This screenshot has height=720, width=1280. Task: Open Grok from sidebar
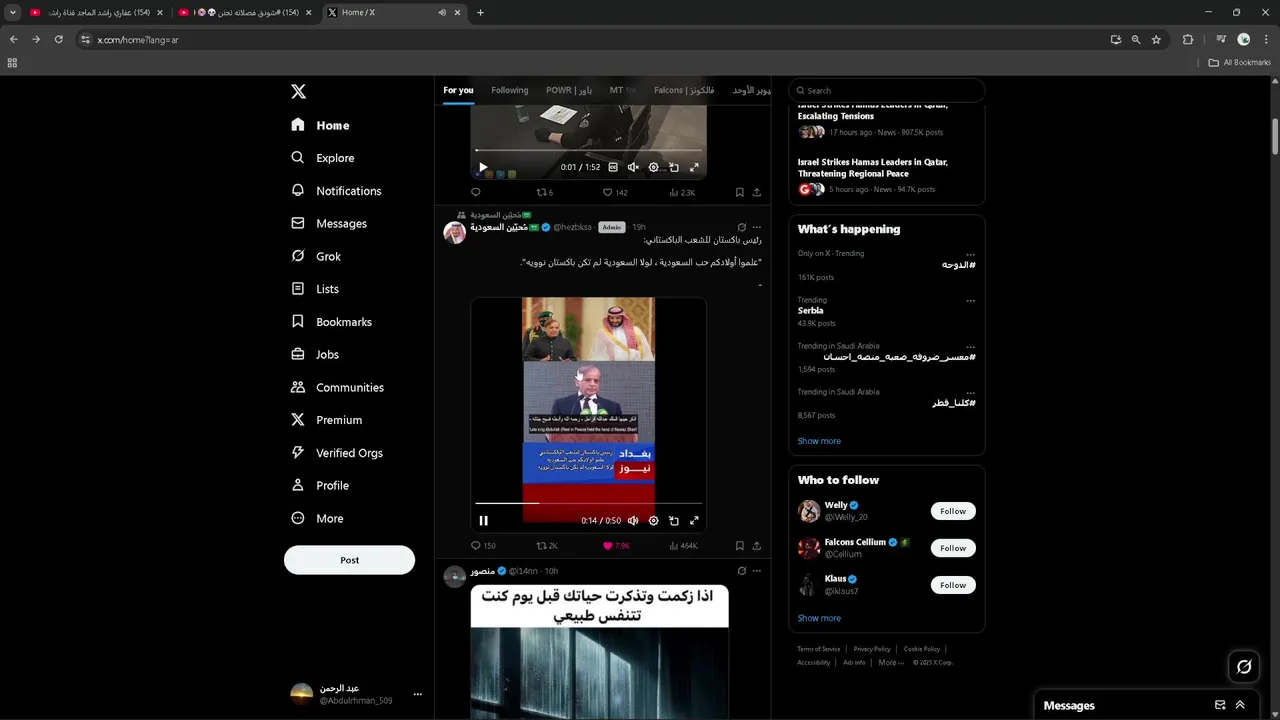(x=316, y=256)
